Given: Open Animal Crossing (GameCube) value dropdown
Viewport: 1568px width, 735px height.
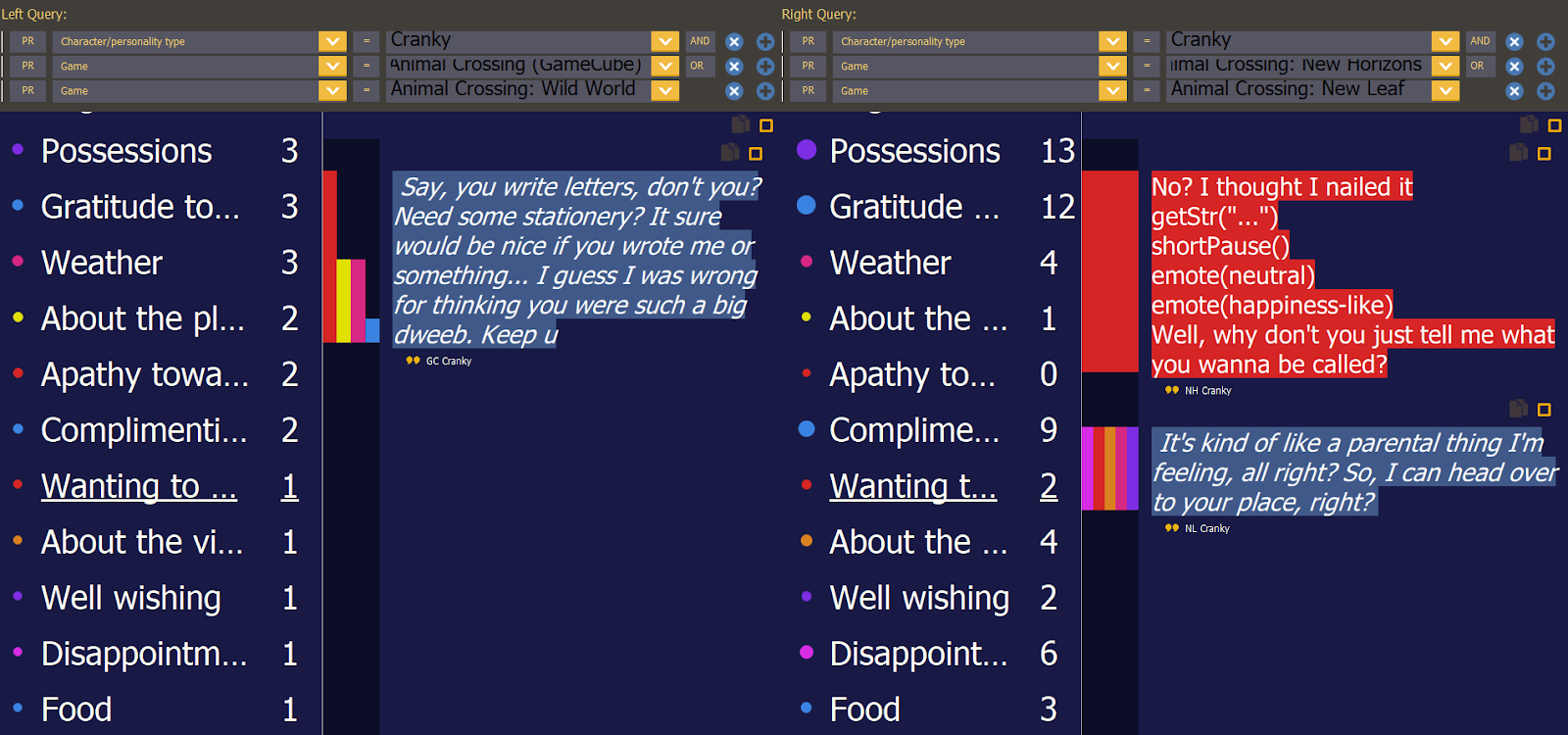Looking at the screenshot, I should pyautogui.click(x=664, y=66).
